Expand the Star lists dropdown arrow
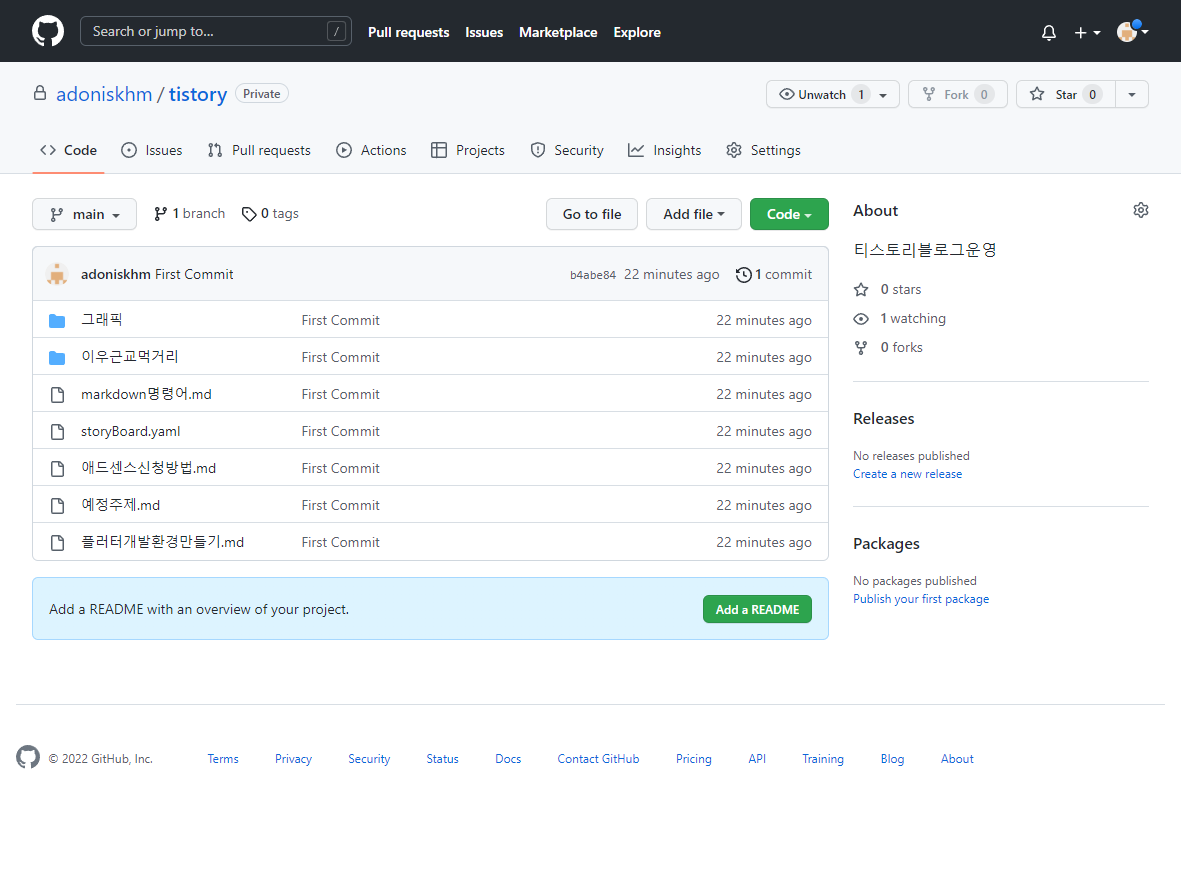Image resolution: width=1181 pixels, height=880 pixels. [1131, 94]
